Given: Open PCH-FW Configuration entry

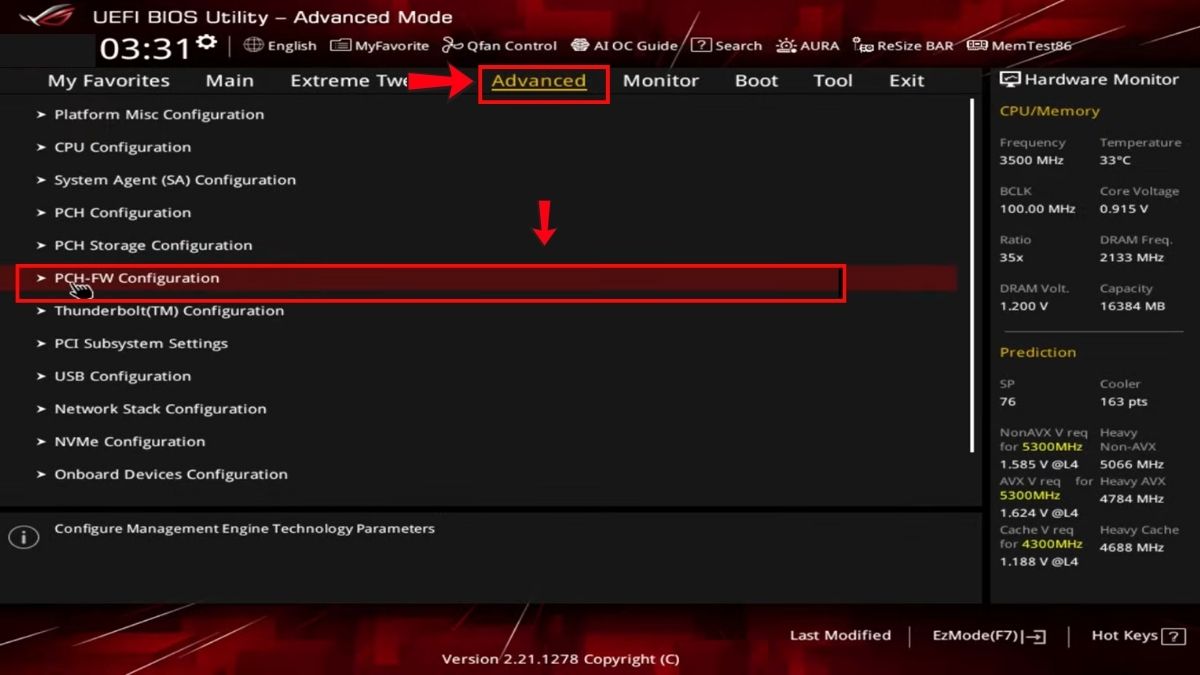Looking at the screenshot, I should (x=137, y=279).
